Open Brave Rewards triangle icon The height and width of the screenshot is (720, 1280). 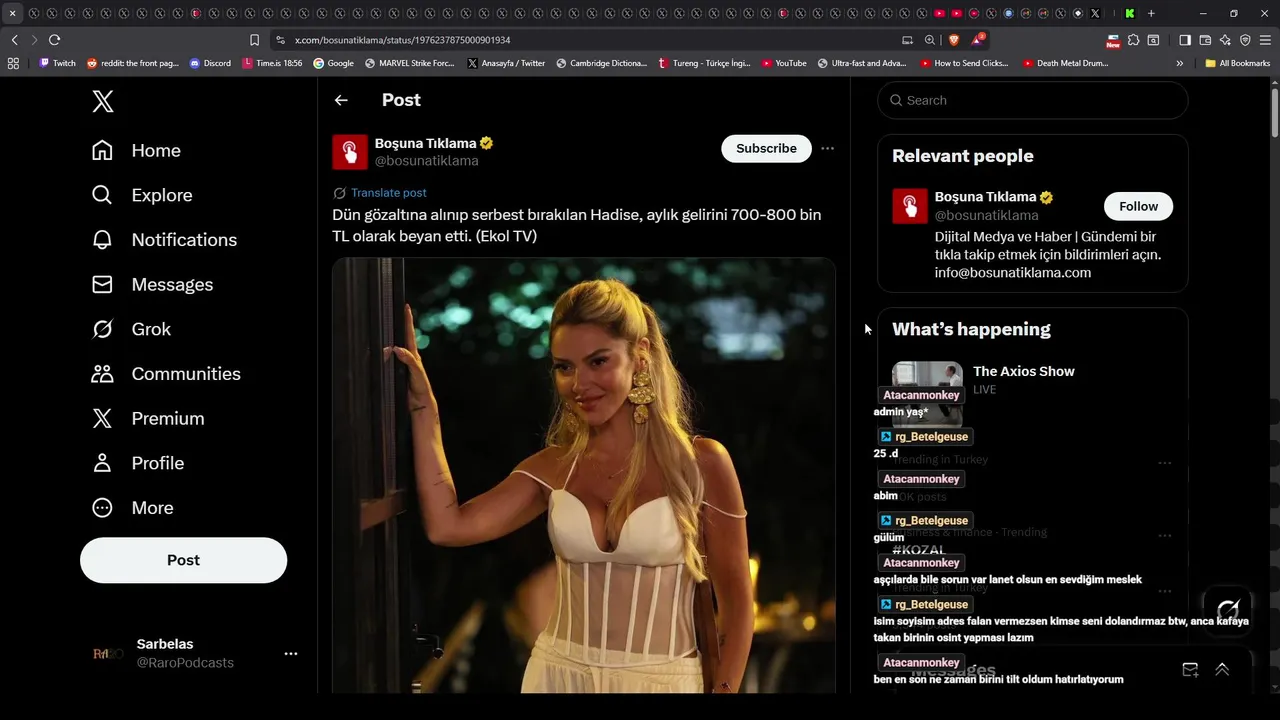(978, 40)
